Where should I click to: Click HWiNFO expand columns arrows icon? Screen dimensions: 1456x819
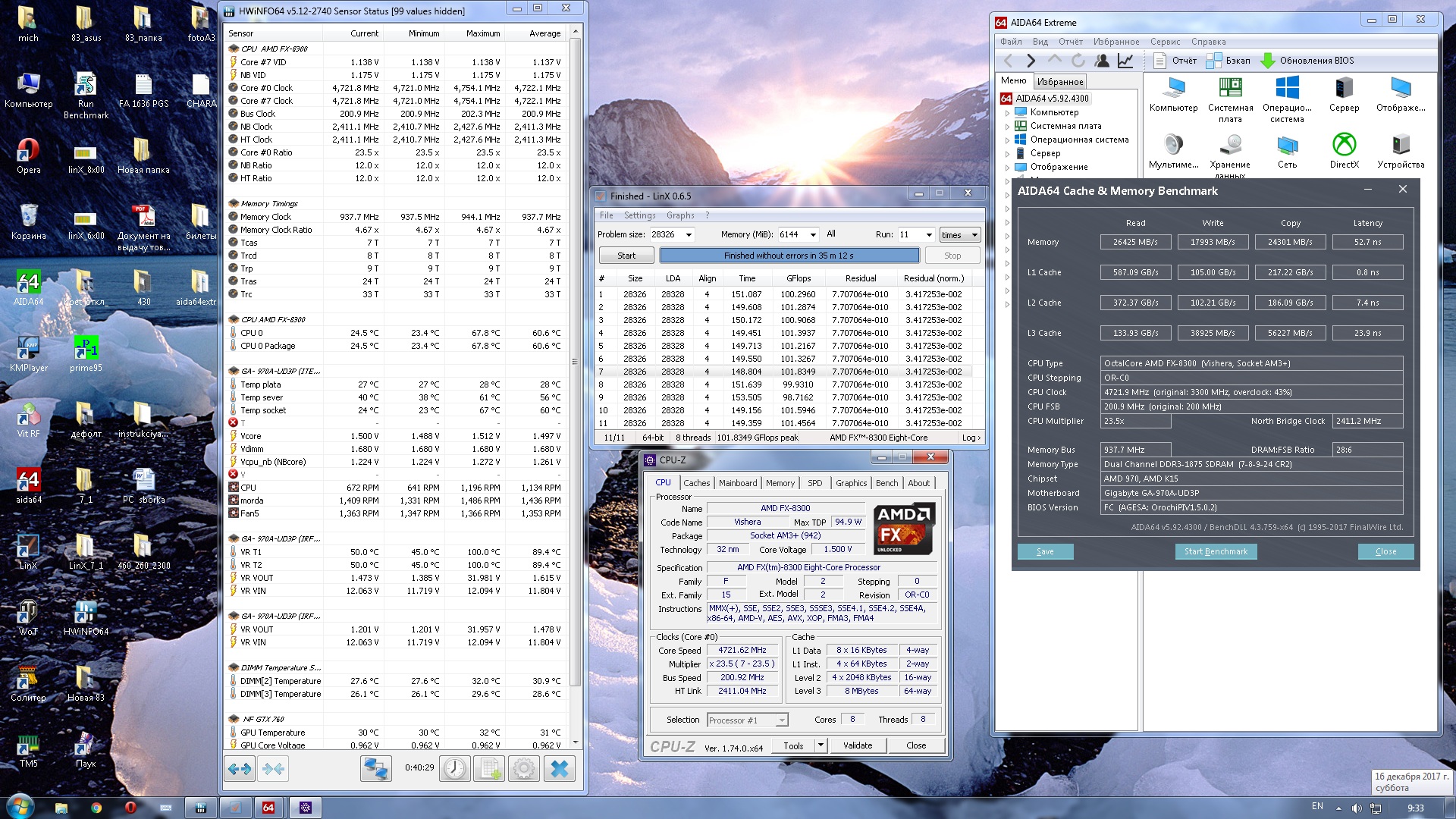click(240, 769)
